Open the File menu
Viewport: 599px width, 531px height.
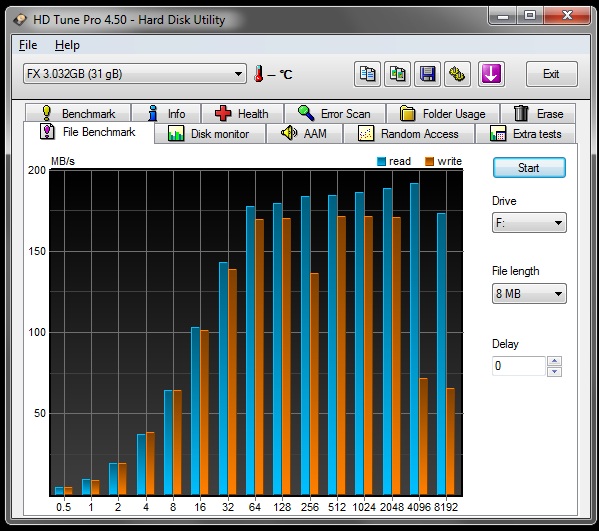coord(28,45)
